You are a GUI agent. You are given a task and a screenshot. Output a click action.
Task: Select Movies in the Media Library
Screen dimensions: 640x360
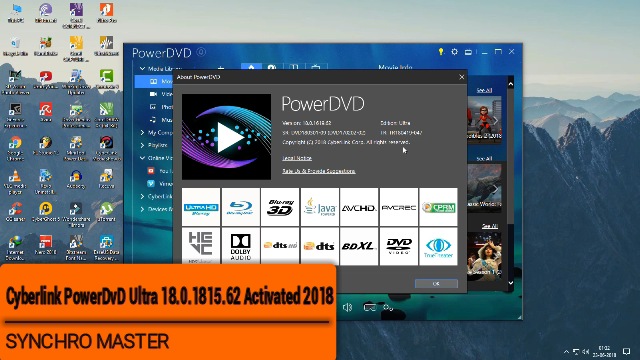(154, 82)
